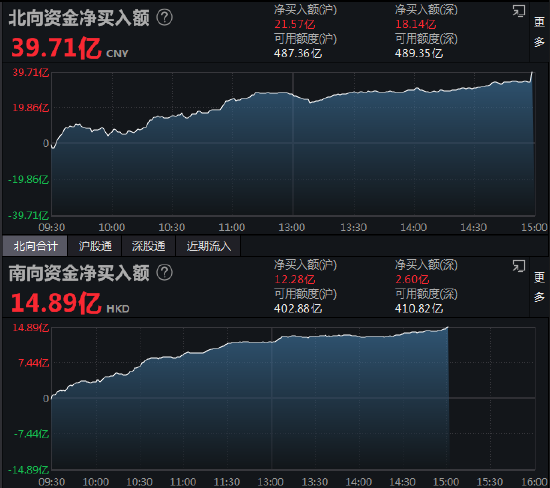This screenshot has width=550, height=488.
Task: Click the 11:30 marker on southbound chart
Action: 227,482
